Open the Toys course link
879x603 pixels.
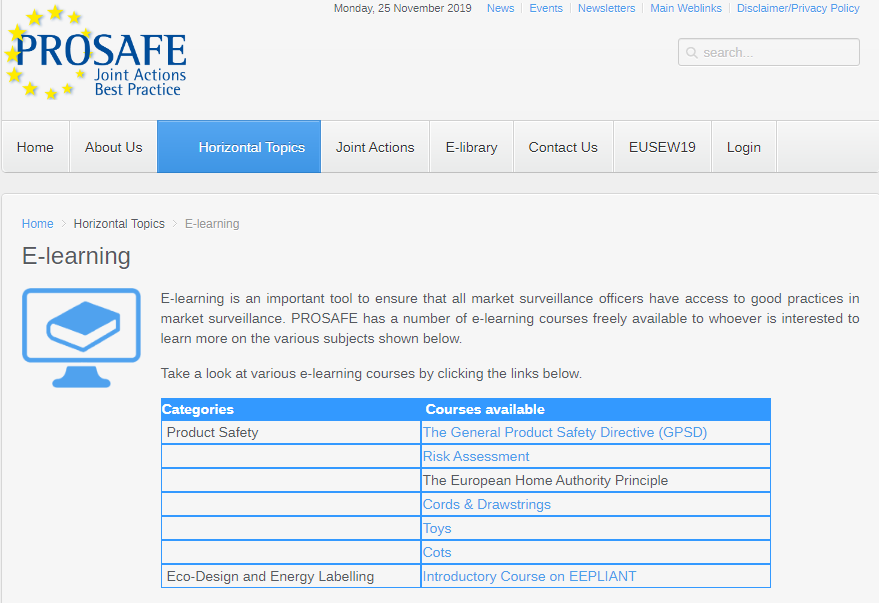click(437, 528)
